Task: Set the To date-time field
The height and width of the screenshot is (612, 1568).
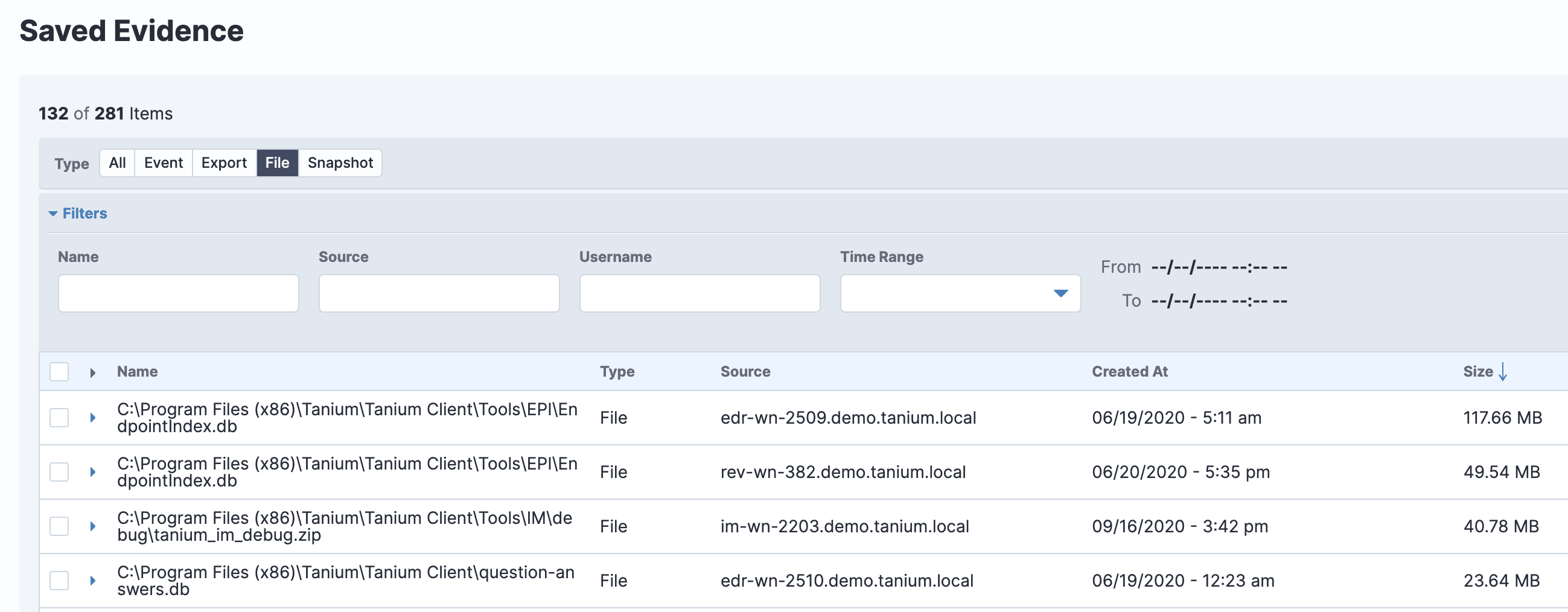Action: point(1219,301)
